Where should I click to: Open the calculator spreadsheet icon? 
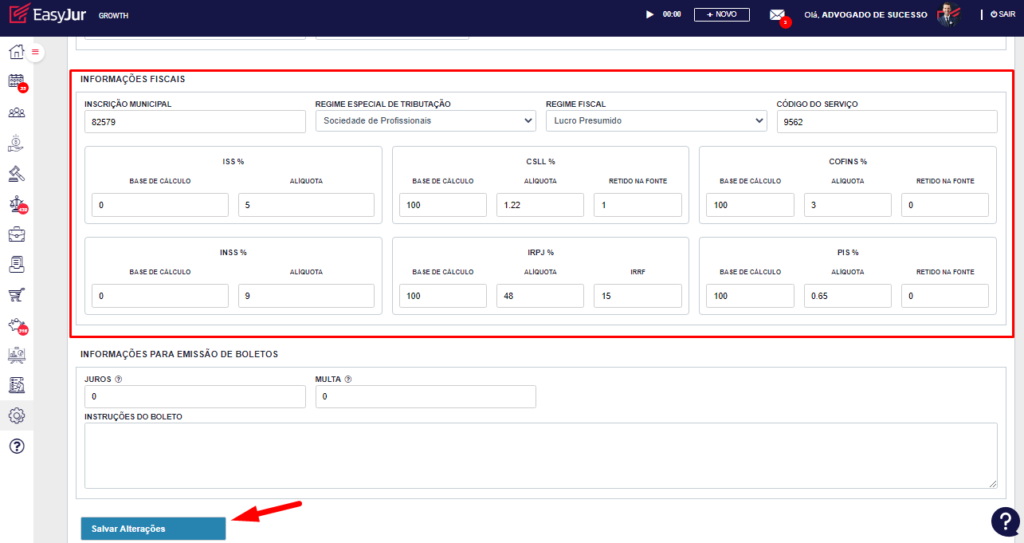click(x=16, y=386)
